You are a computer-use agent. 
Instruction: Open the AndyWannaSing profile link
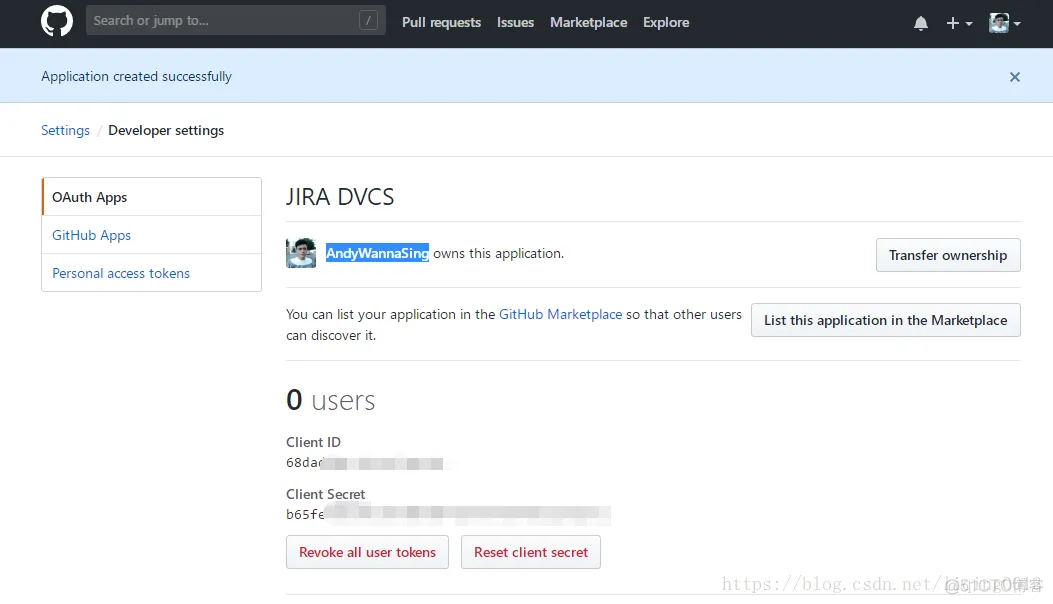click(377, 253)
